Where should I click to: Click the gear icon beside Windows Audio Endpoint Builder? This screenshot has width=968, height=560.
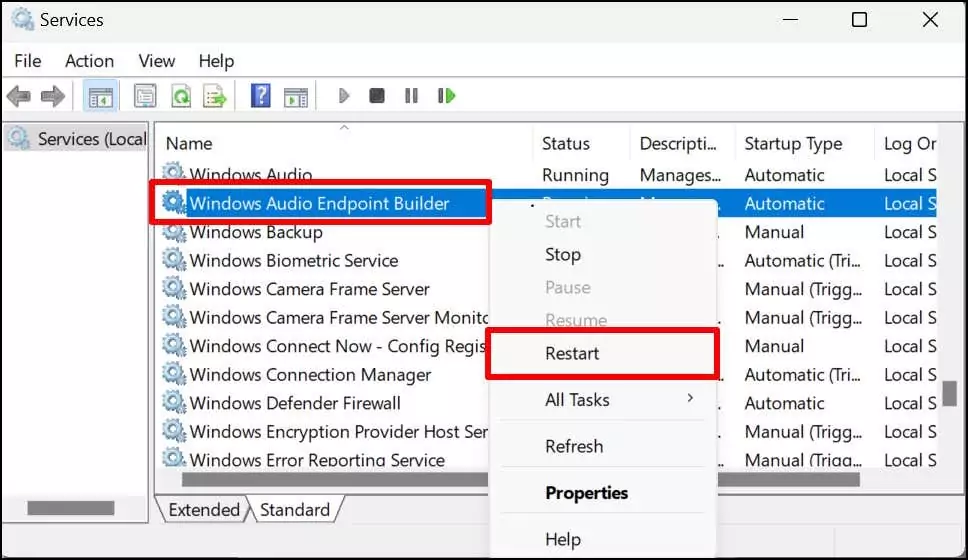tap(173, 203)
